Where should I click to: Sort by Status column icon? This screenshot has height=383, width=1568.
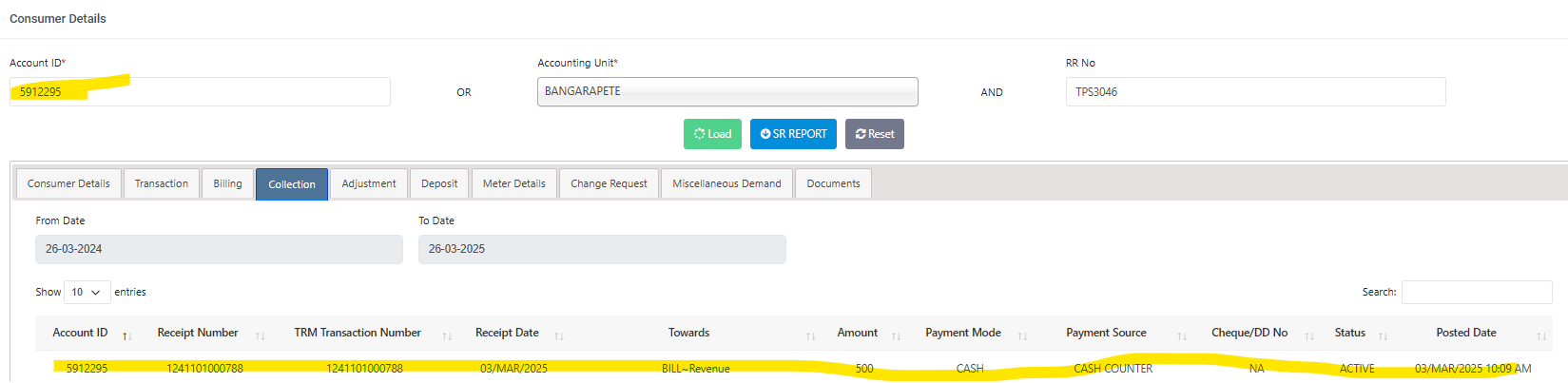click(x=1383, y=336)
